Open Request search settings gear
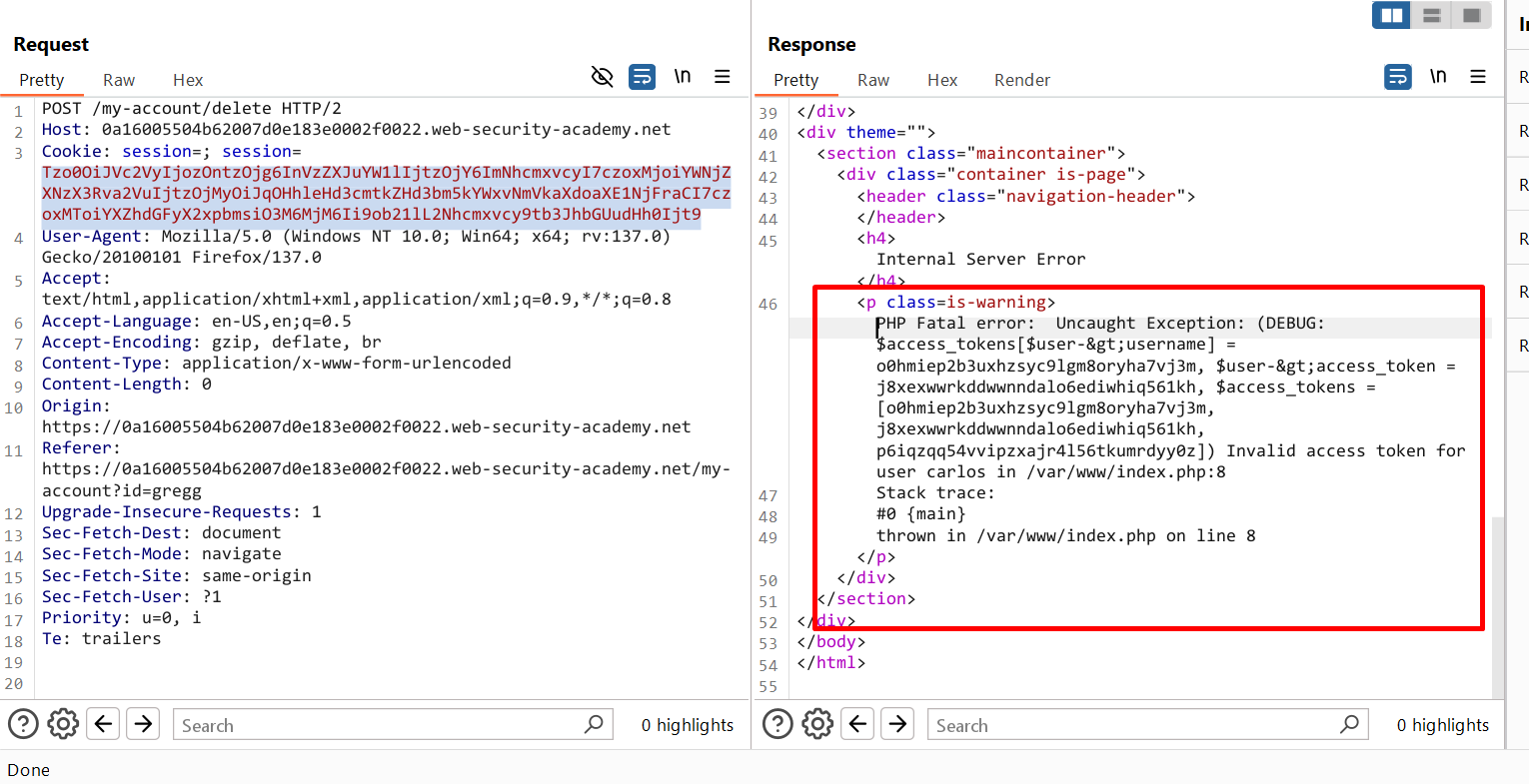Image resolution: width=1529 pixels, height=784 pixels. [63, 724]
